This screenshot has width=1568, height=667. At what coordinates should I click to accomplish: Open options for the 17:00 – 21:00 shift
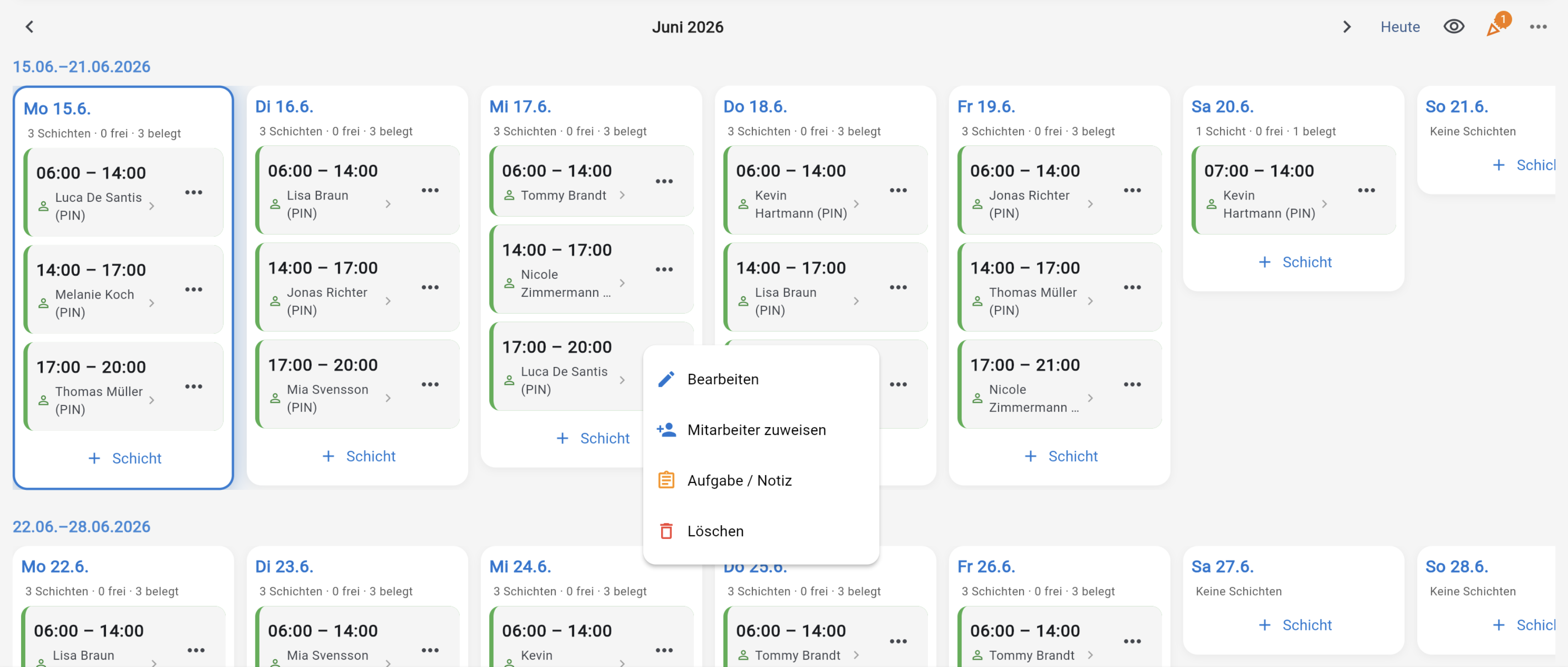pos(1132,384)
